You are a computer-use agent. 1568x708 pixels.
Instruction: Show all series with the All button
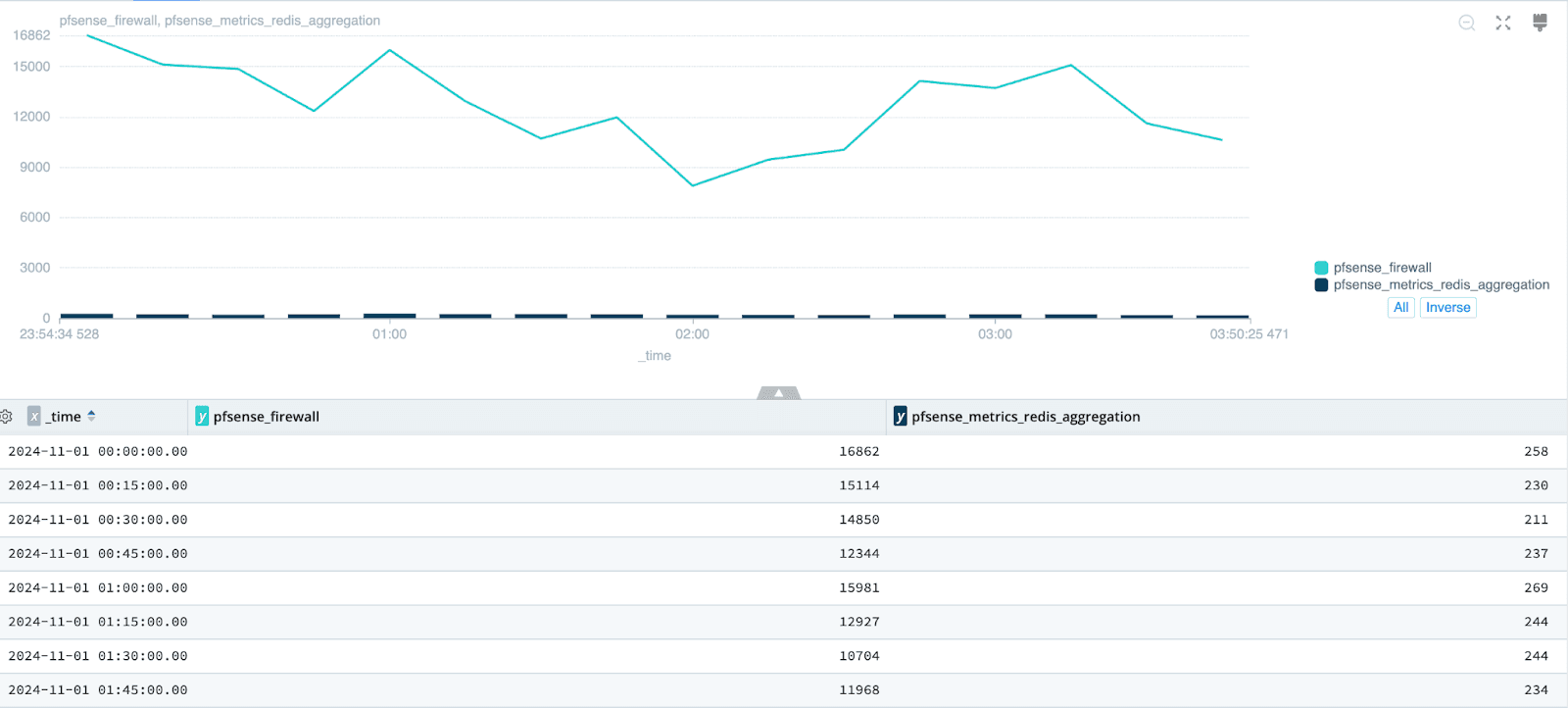pyautogui.click(x=1400, y=308)
